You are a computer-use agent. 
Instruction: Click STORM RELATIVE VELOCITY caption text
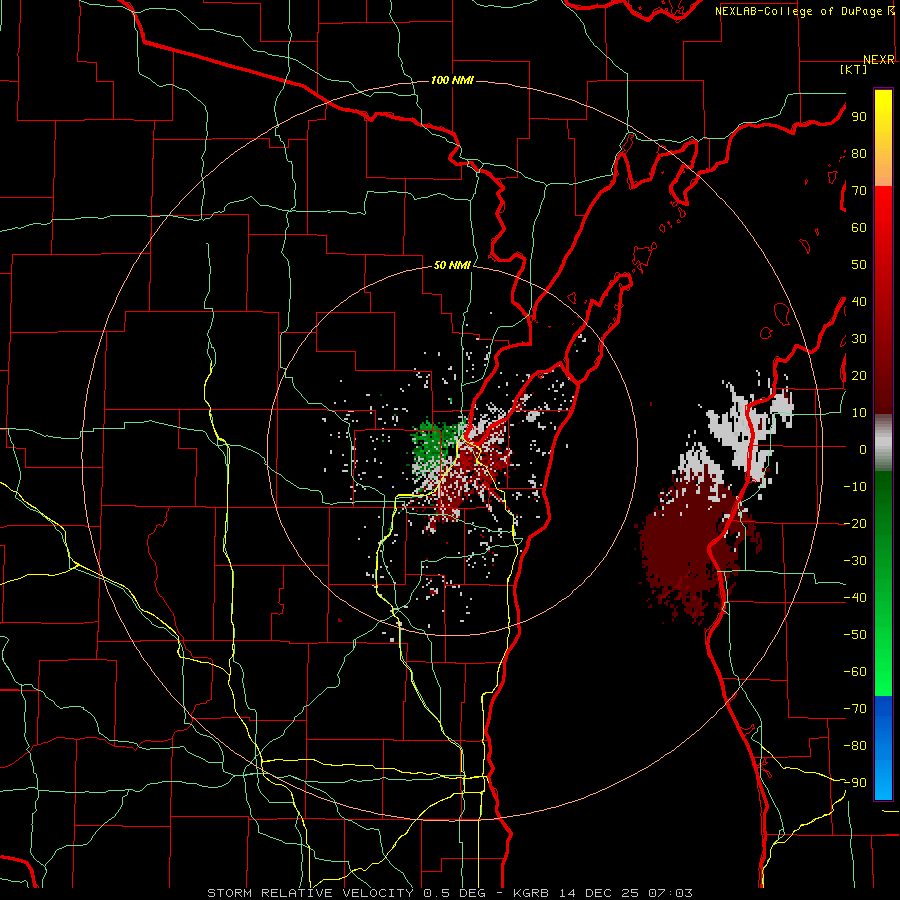311,893
